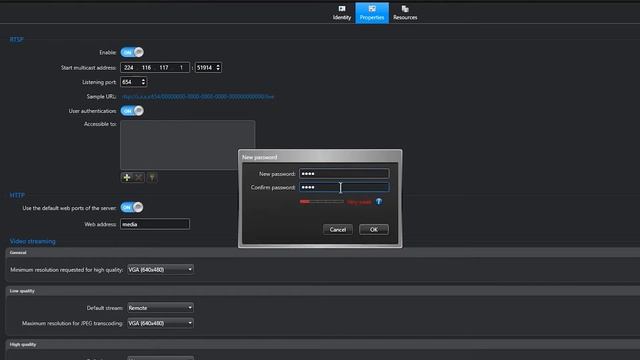Click the Accessible to list box
The width and height of the screenshot is (640, 360).
pyautogui.click(x=188, y=145)
